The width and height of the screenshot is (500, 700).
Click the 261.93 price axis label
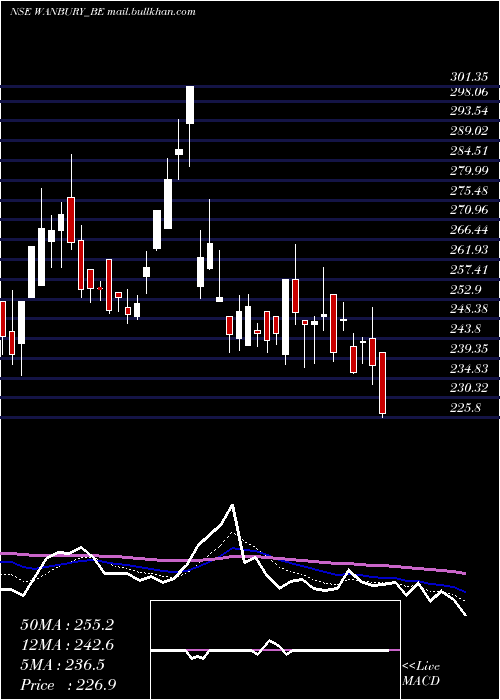(x=469, y=250)
